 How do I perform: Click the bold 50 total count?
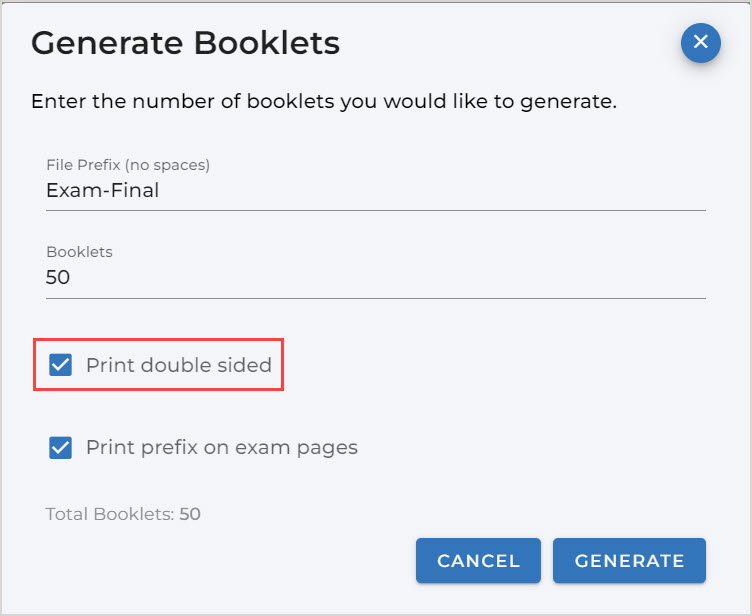pos(190,515)
